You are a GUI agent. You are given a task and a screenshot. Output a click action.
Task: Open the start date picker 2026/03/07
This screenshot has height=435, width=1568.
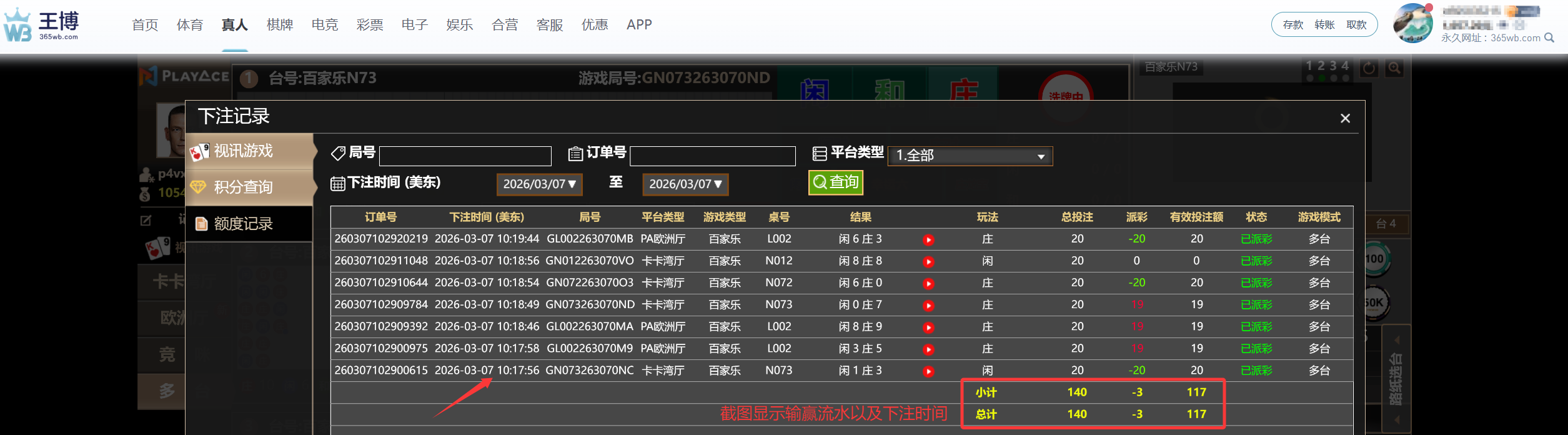pos(539,184)
